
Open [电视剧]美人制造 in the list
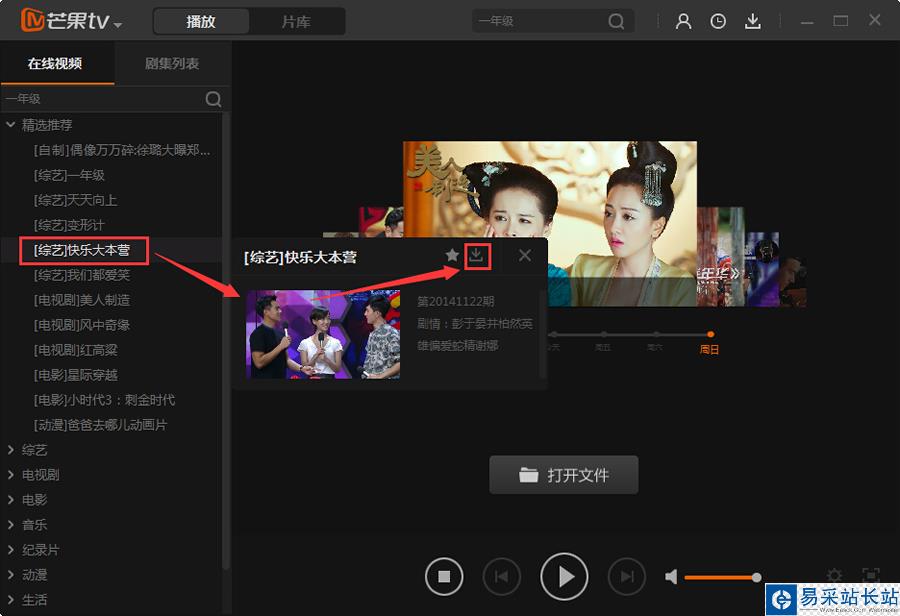coord(82,300)
